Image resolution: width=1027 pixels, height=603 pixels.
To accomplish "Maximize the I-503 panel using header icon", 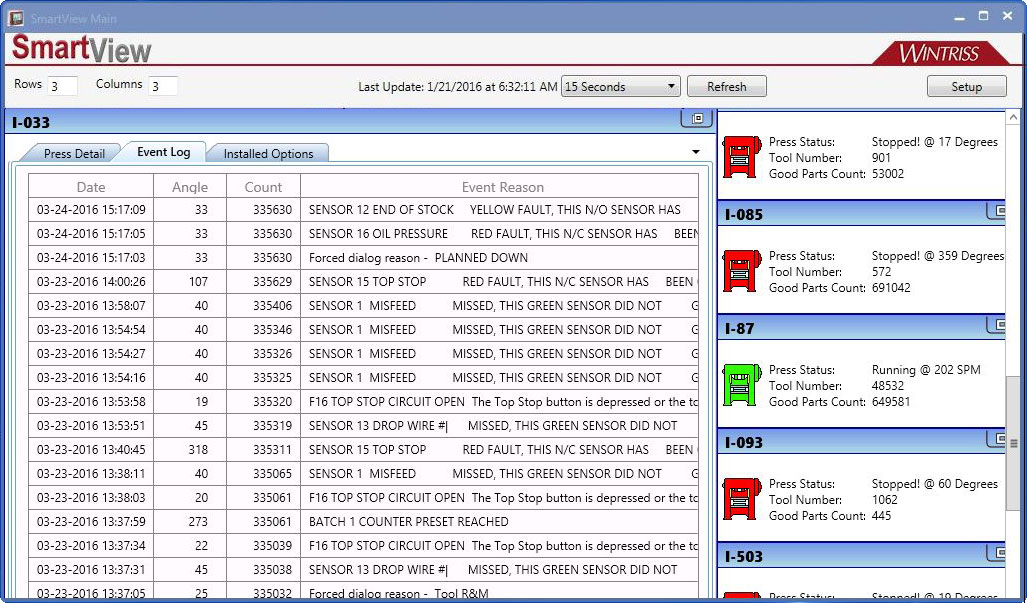I will point(998,553).
